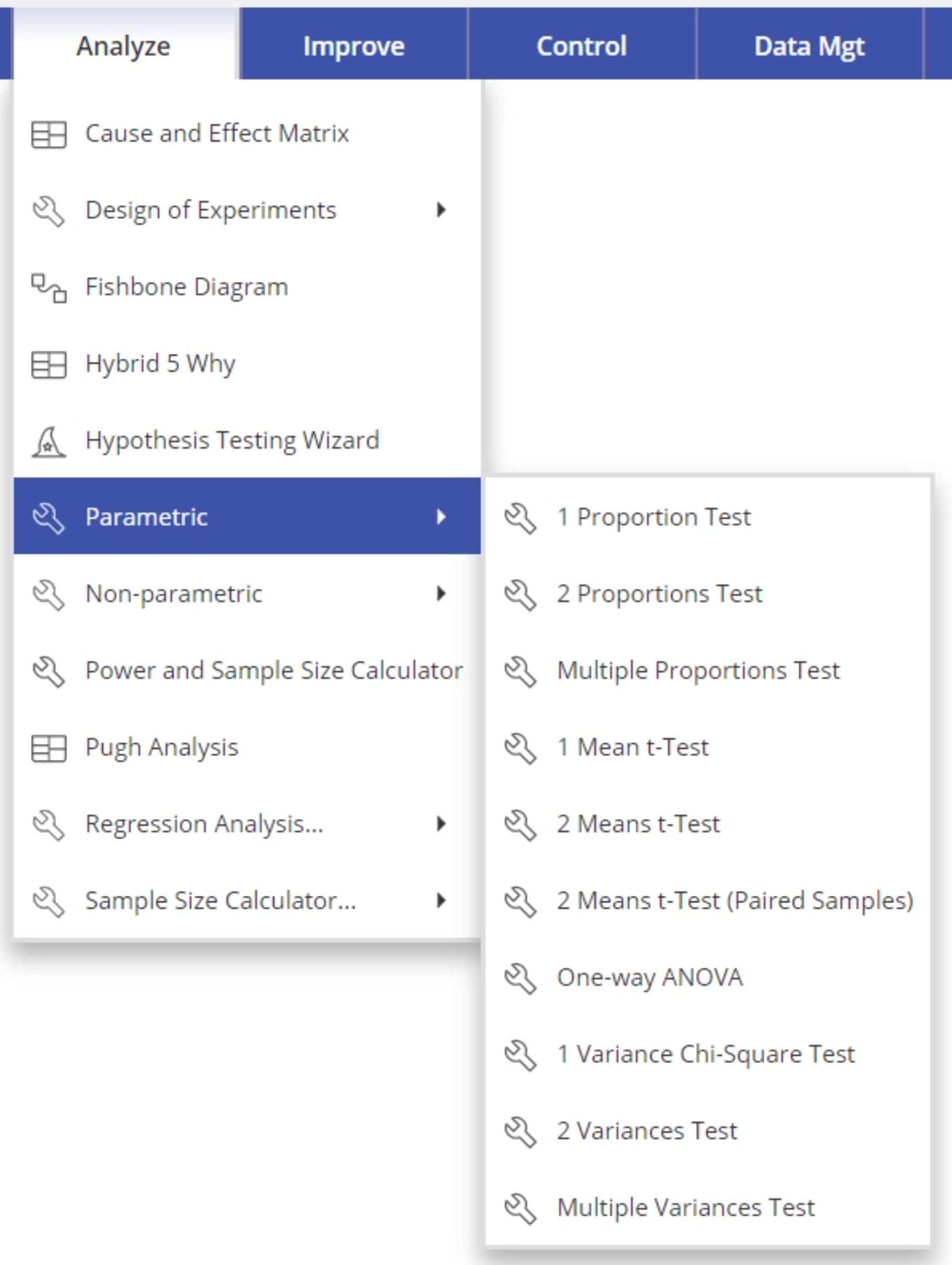Expand the Regression Analysis submenu arrow

[x=441, y=823]
